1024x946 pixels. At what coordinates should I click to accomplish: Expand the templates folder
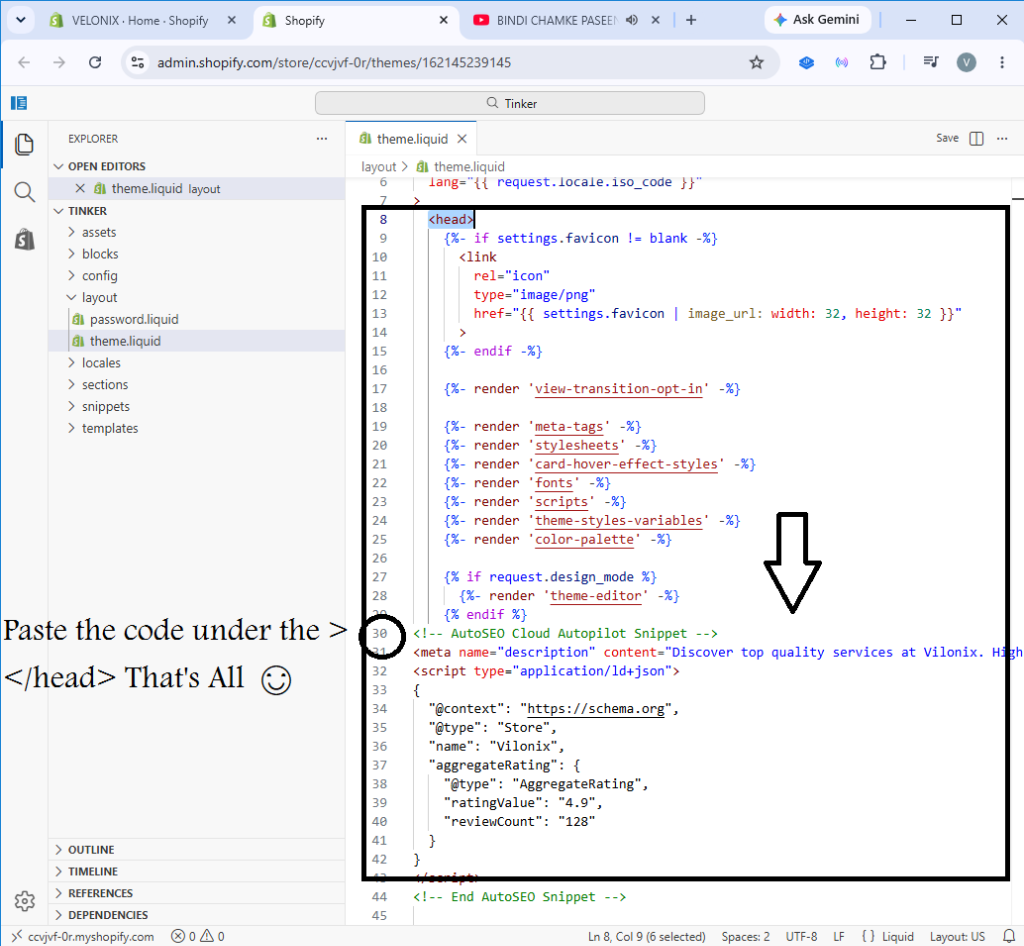pyautogui.click(x=110, y=428)
